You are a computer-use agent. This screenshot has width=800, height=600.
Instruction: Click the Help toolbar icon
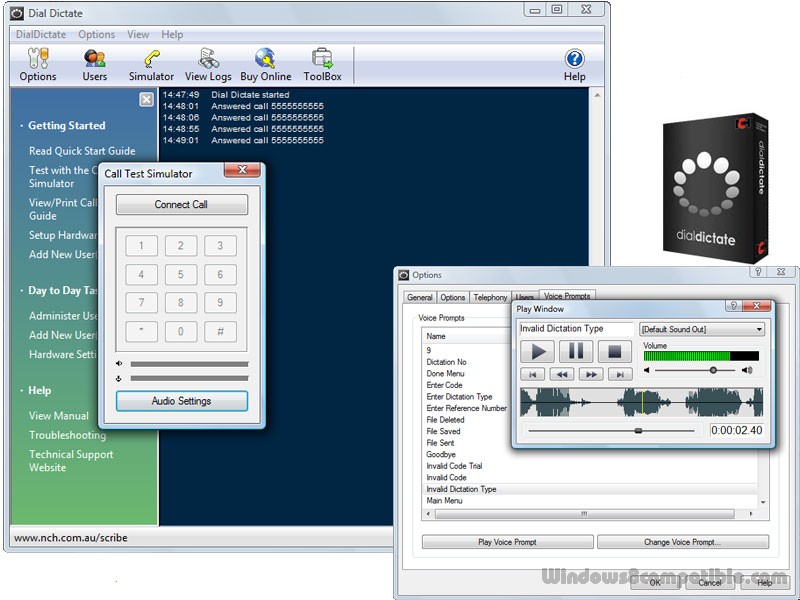pos(574,65)
